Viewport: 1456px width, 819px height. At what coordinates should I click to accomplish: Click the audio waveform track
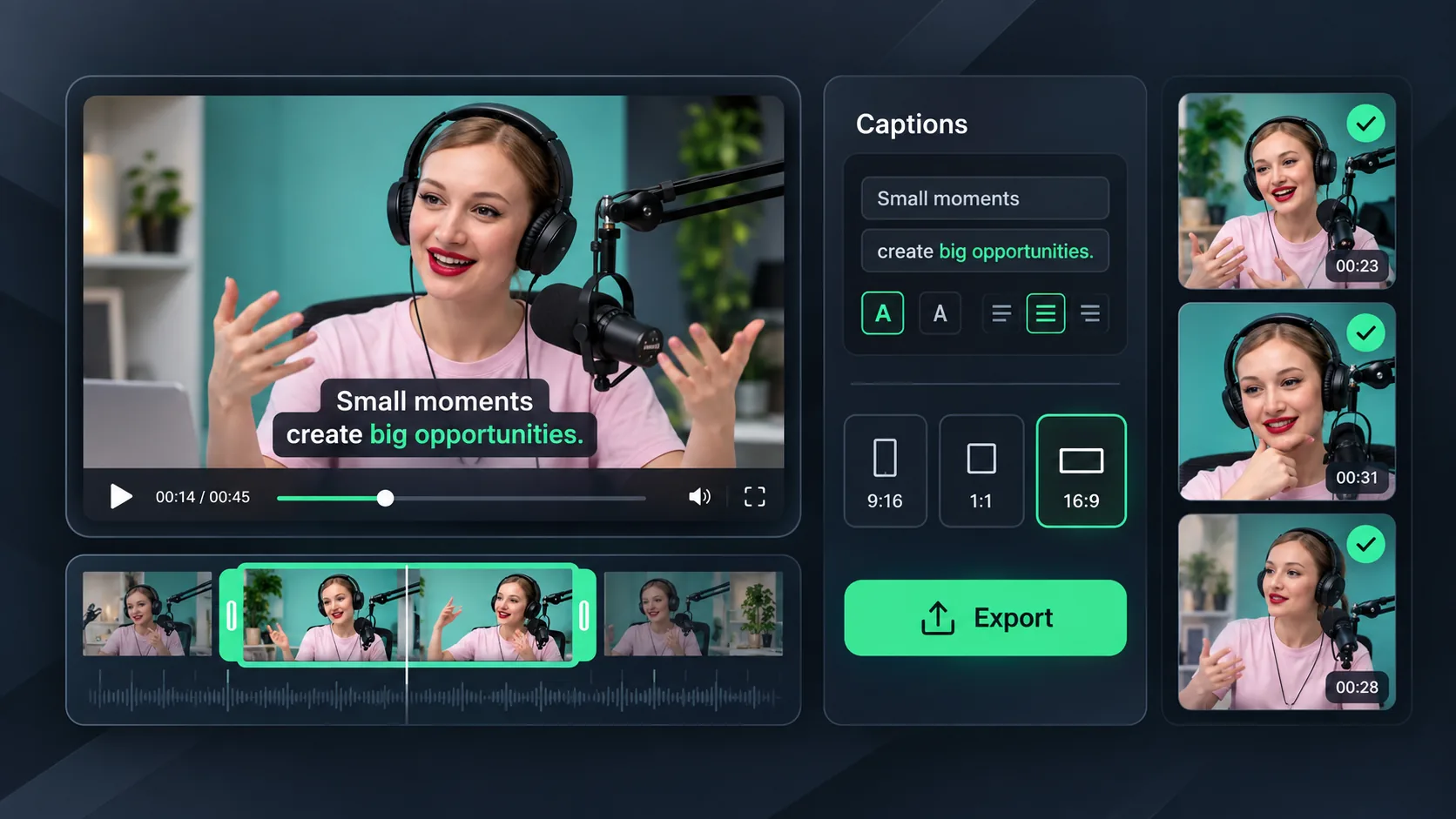[x=433, y=696]
